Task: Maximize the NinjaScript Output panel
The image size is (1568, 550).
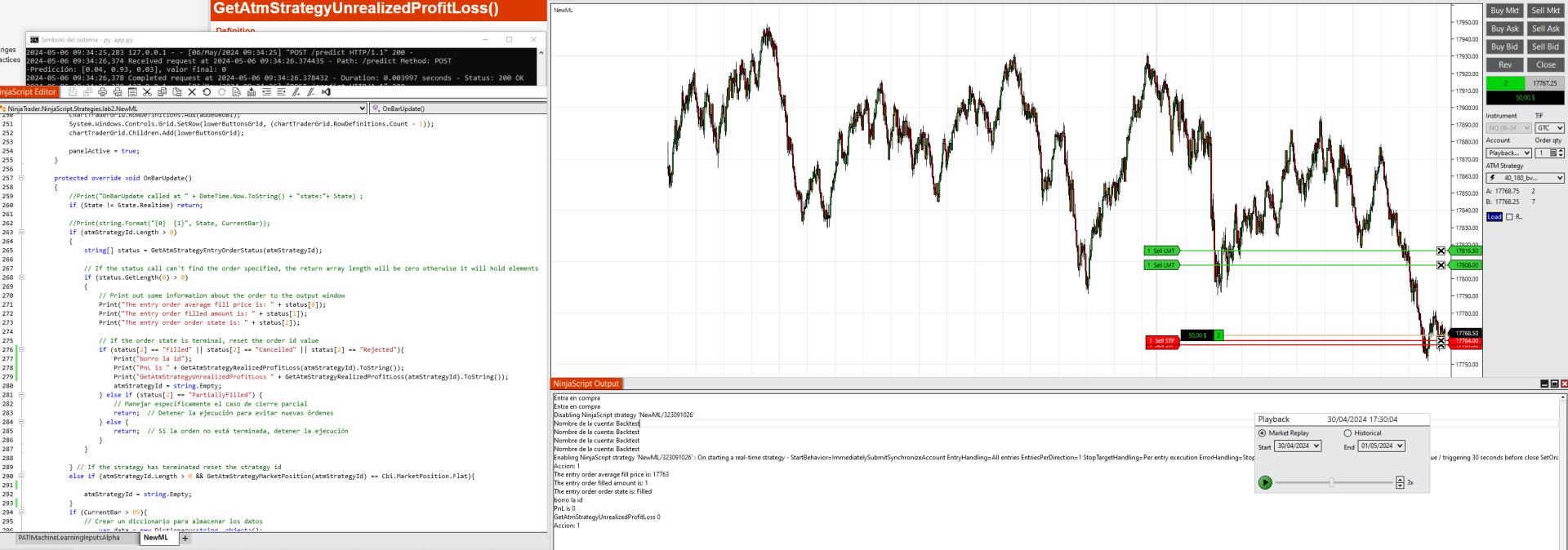Action: click(1554, 384)
